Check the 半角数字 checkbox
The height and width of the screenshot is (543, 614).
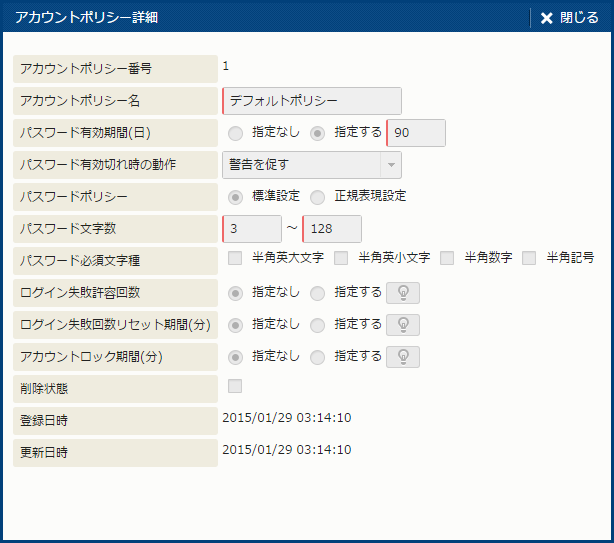(x=447, y=259)
